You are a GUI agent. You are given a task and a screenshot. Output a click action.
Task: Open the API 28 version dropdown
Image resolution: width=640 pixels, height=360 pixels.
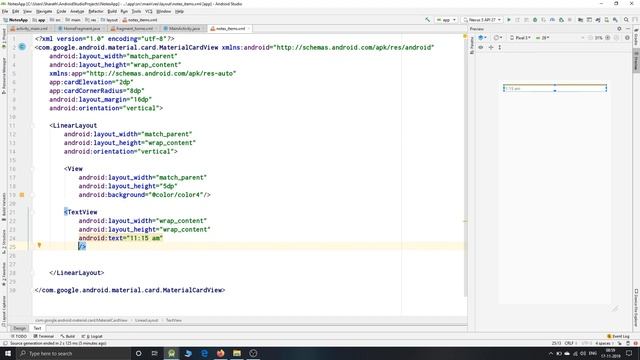[x=542, y=38]
